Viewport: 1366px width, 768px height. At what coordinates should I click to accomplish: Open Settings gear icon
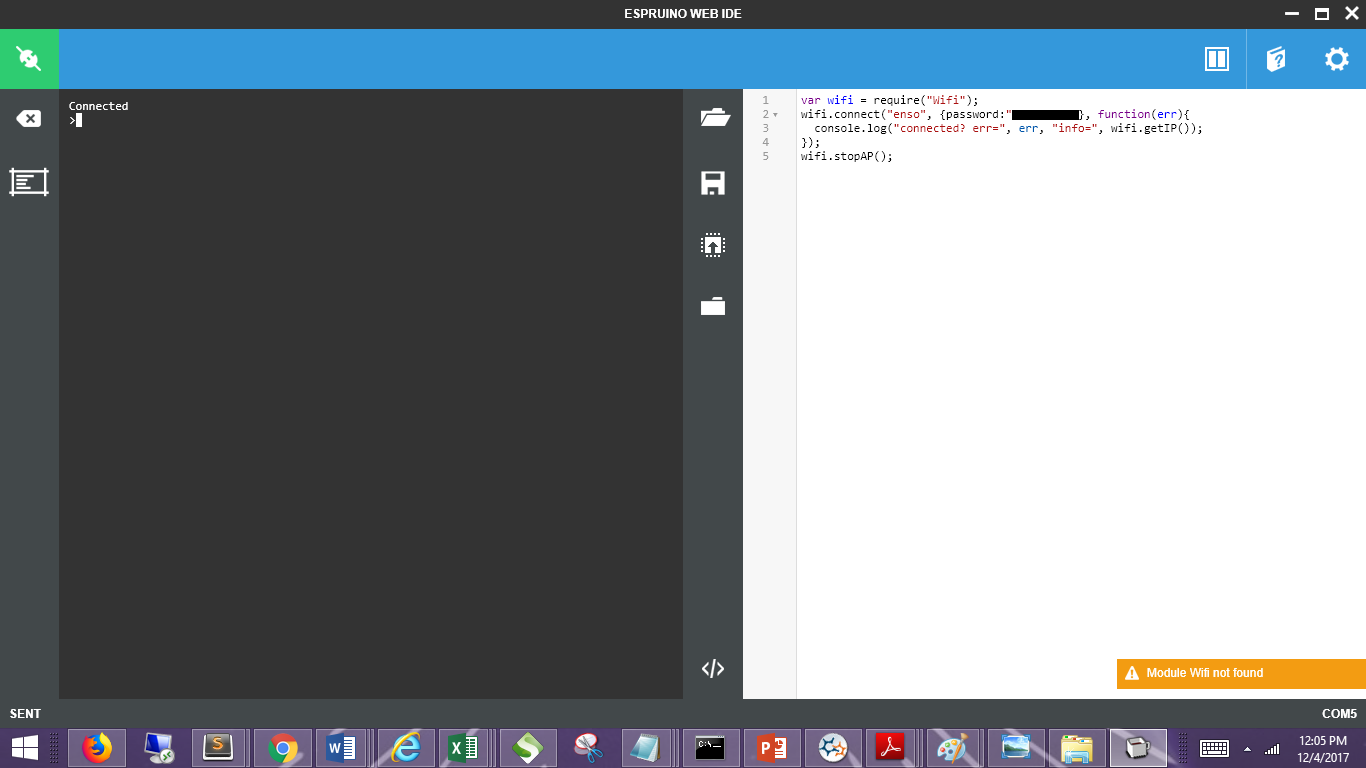click(1337, 59)
